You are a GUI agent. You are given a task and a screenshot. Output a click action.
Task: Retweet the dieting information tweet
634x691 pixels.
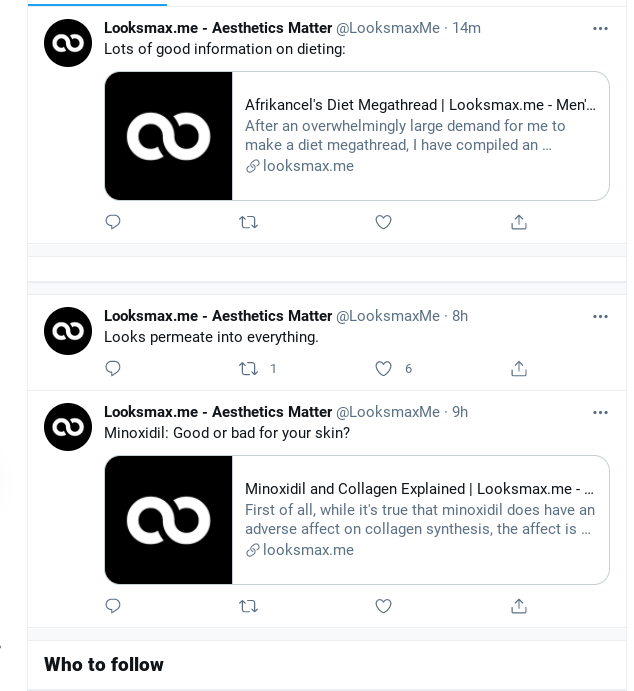click(248, 222)
